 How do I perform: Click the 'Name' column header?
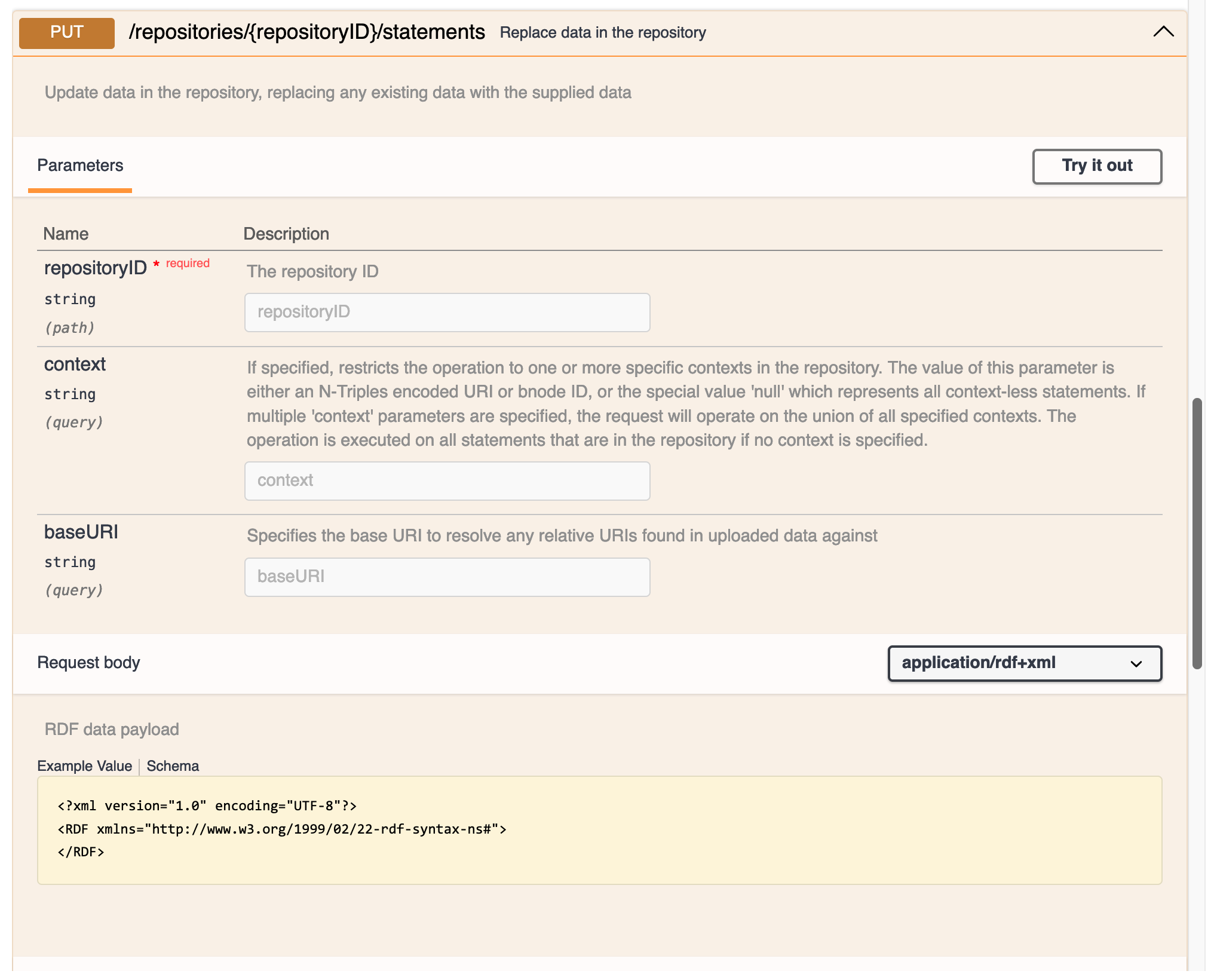point(66,234)
